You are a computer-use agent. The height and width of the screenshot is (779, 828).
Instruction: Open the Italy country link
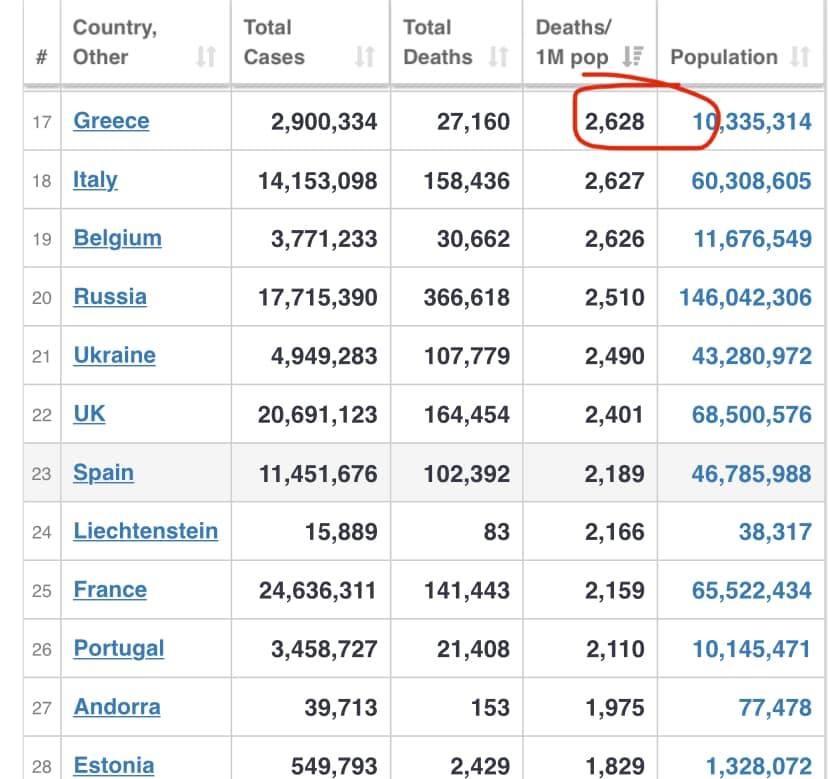[x=95, y=180]
